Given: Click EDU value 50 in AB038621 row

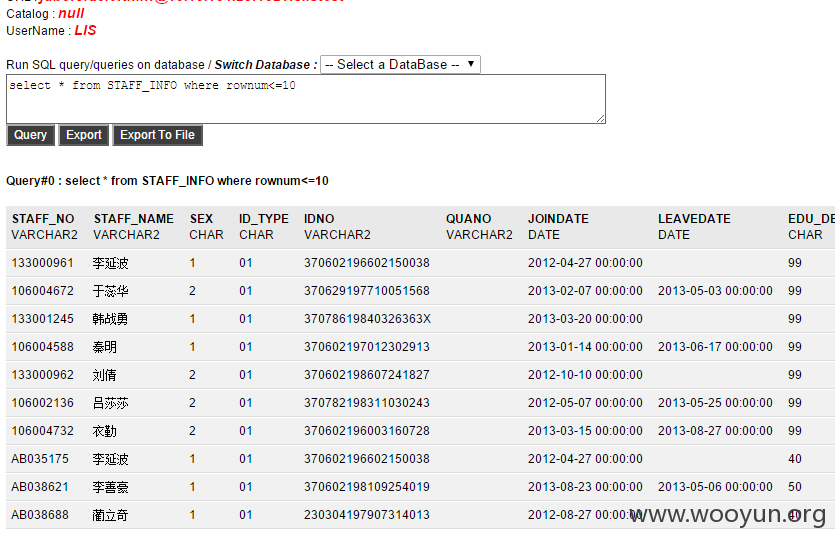Looking at the screenshot, I should point(795,487).
